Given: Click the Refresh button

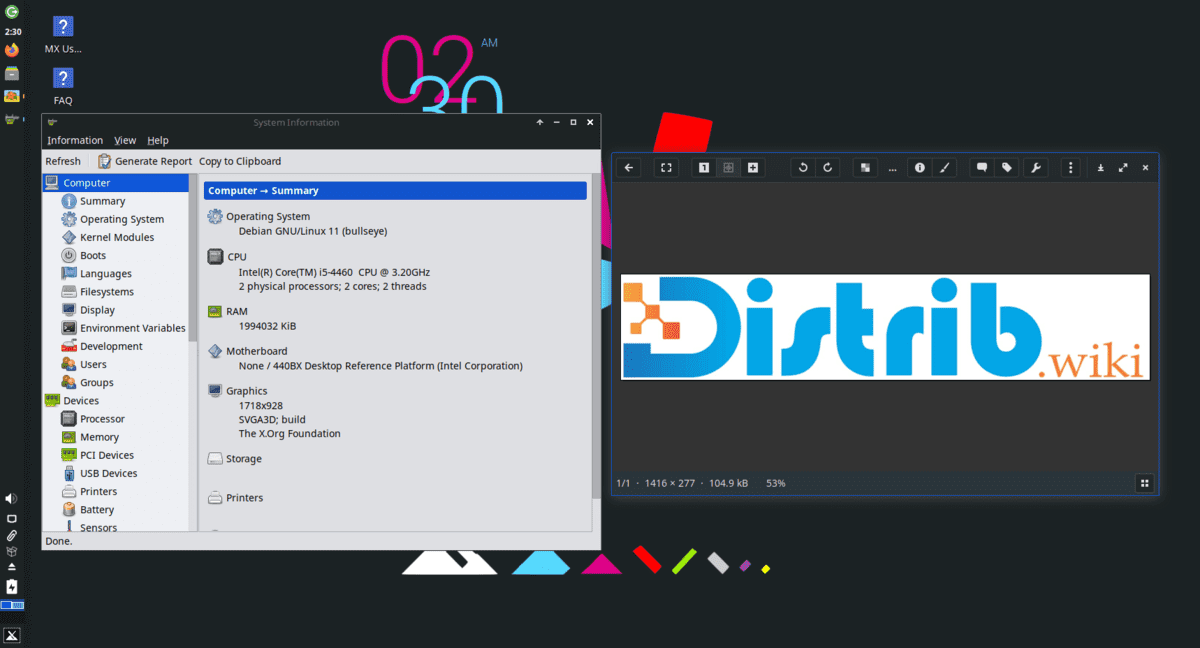Looking at the screenshot, I should (x=63, y=161).
